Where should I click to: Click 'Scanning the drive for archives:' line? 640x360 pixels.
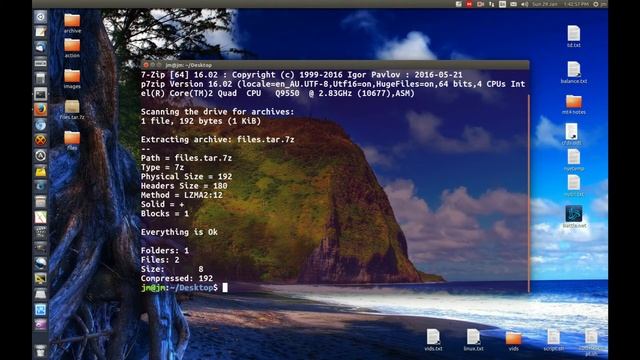(218, 111)
